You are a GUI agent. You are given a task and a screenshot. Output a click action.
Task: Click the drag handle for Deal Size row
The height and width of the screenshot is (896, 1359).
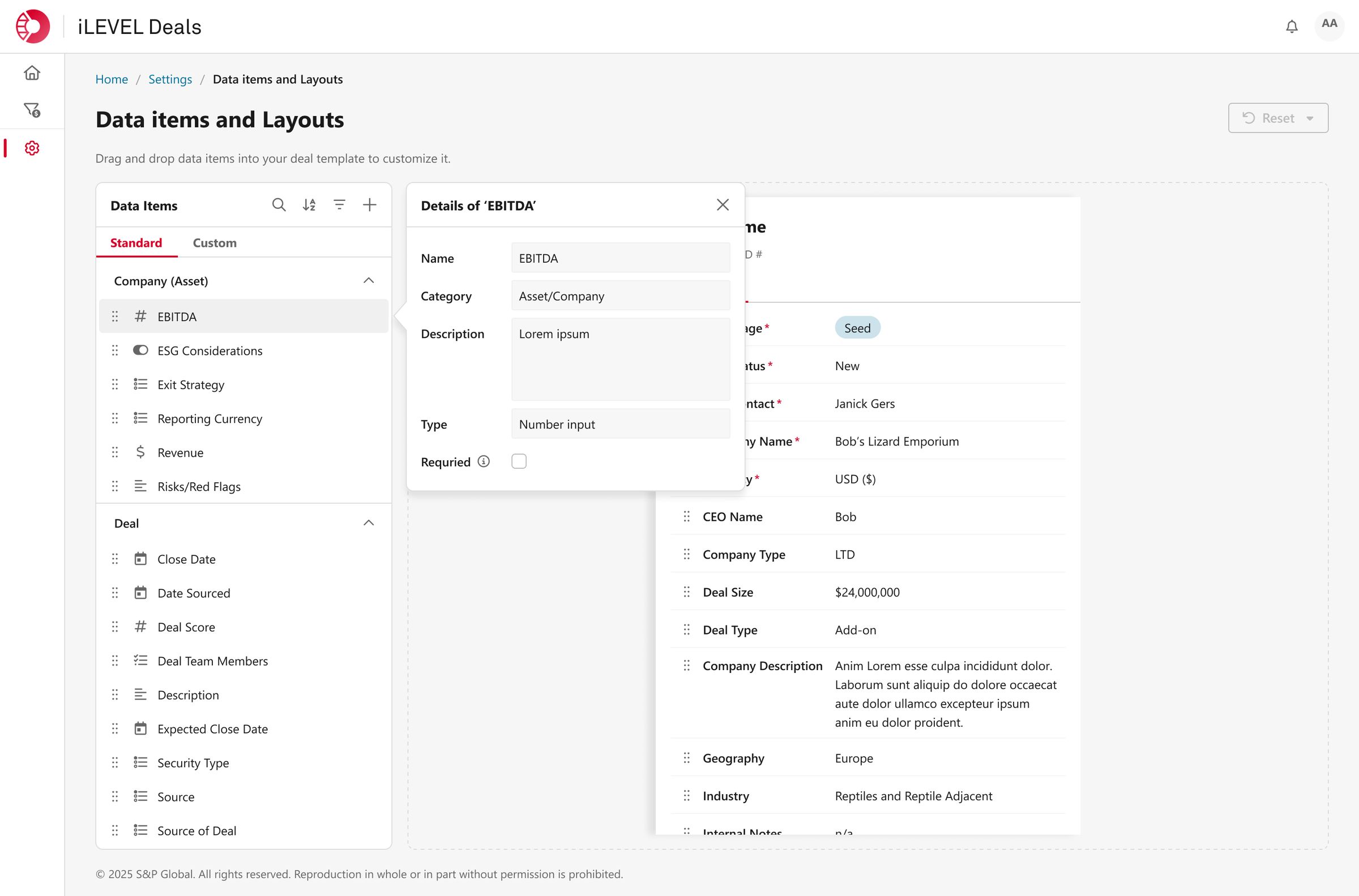[687, 592]
